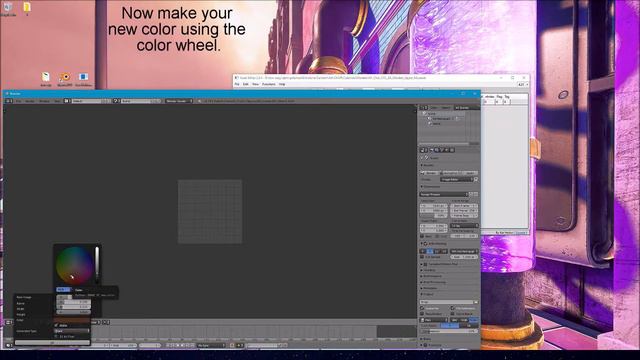Click the timeline auto-keying record button

pyautogui.click(x=232, y=345)
